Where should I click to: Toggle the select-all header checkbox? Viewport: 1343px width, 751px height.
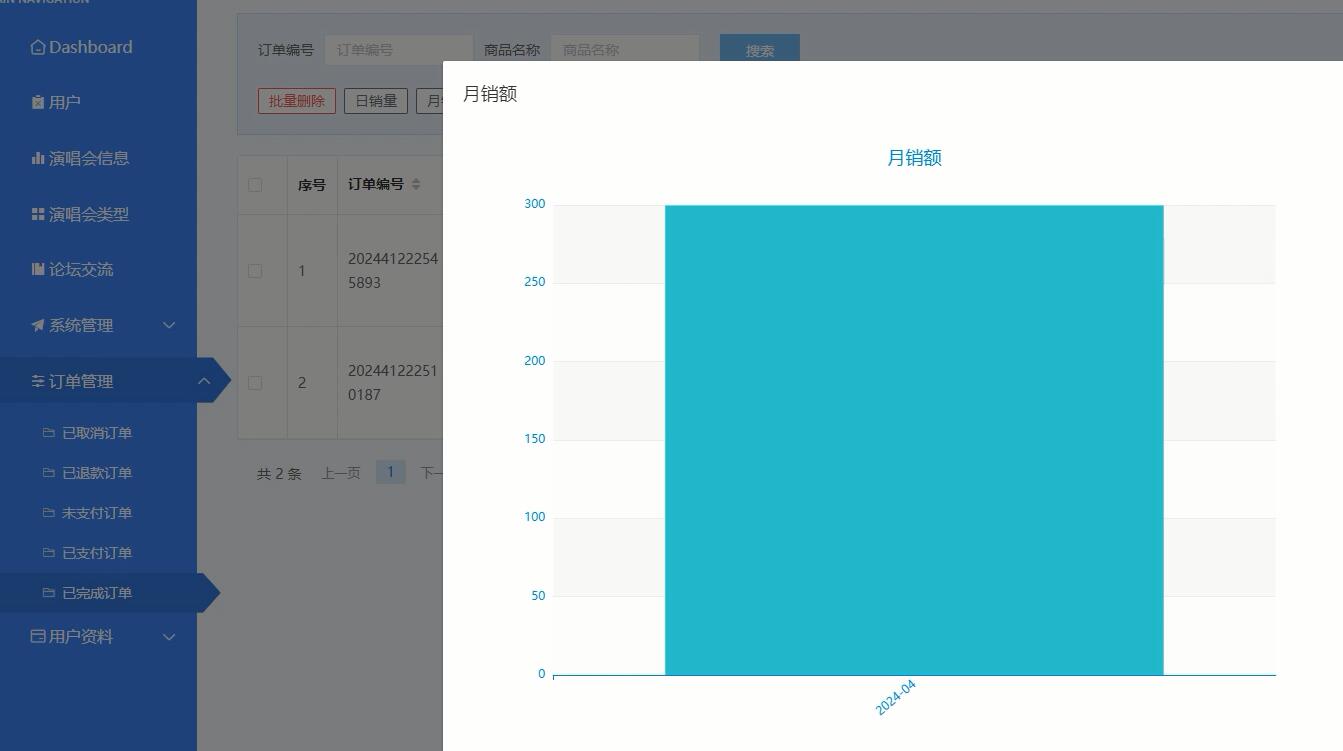[x=255, y=185]
